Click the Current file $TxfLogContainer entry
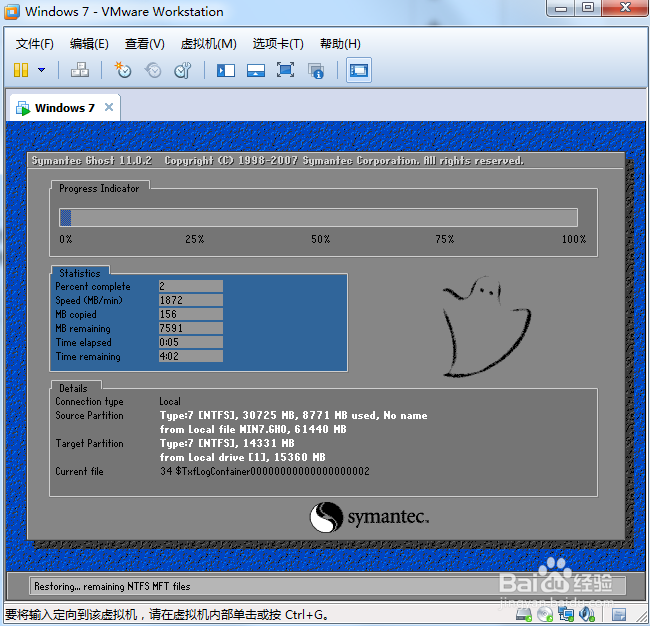Screen dimensions: 650x626 [265, 471]
